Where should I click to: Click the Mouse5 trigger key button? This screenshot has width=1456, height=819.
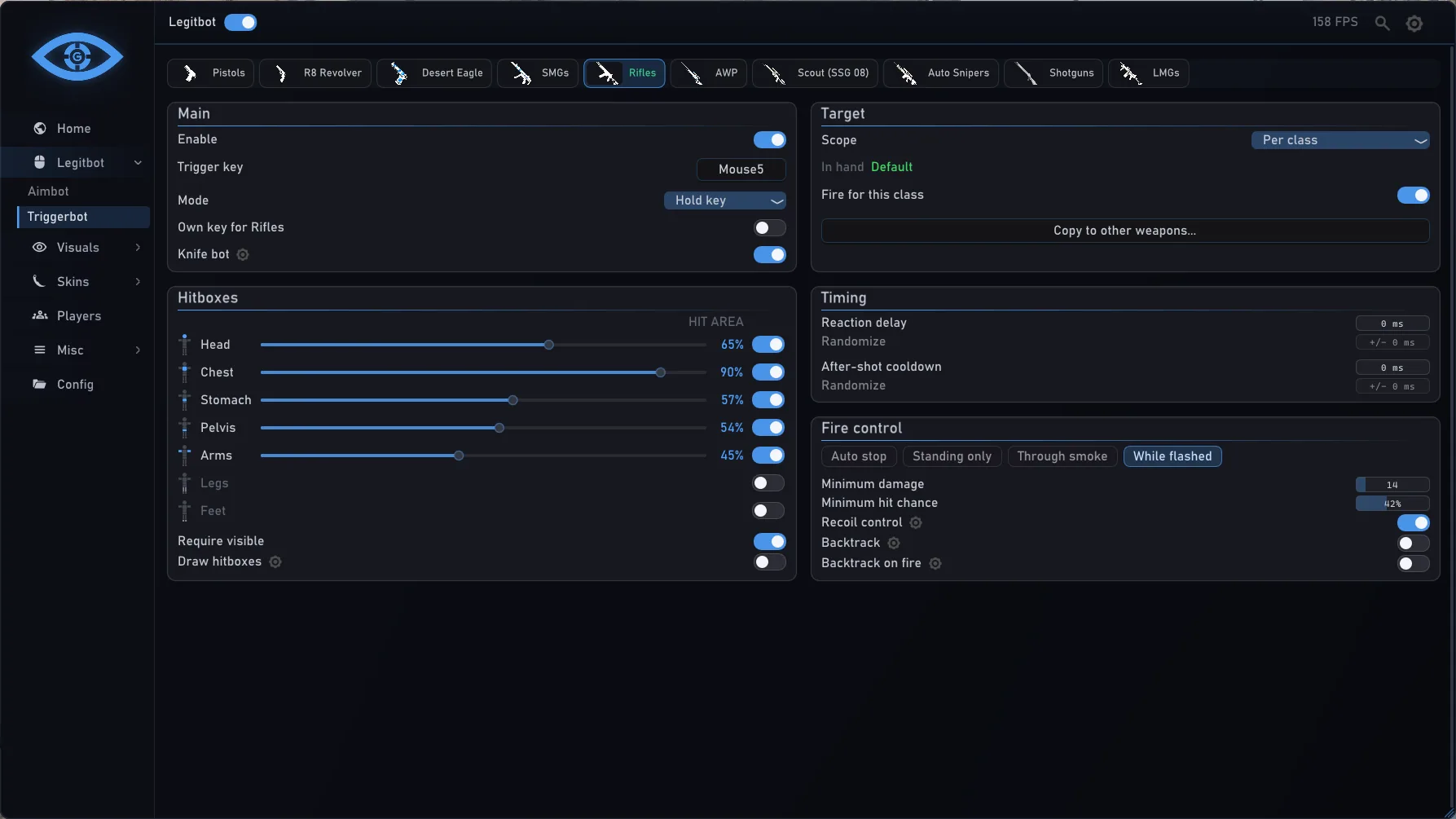click(x=741, y=170)
